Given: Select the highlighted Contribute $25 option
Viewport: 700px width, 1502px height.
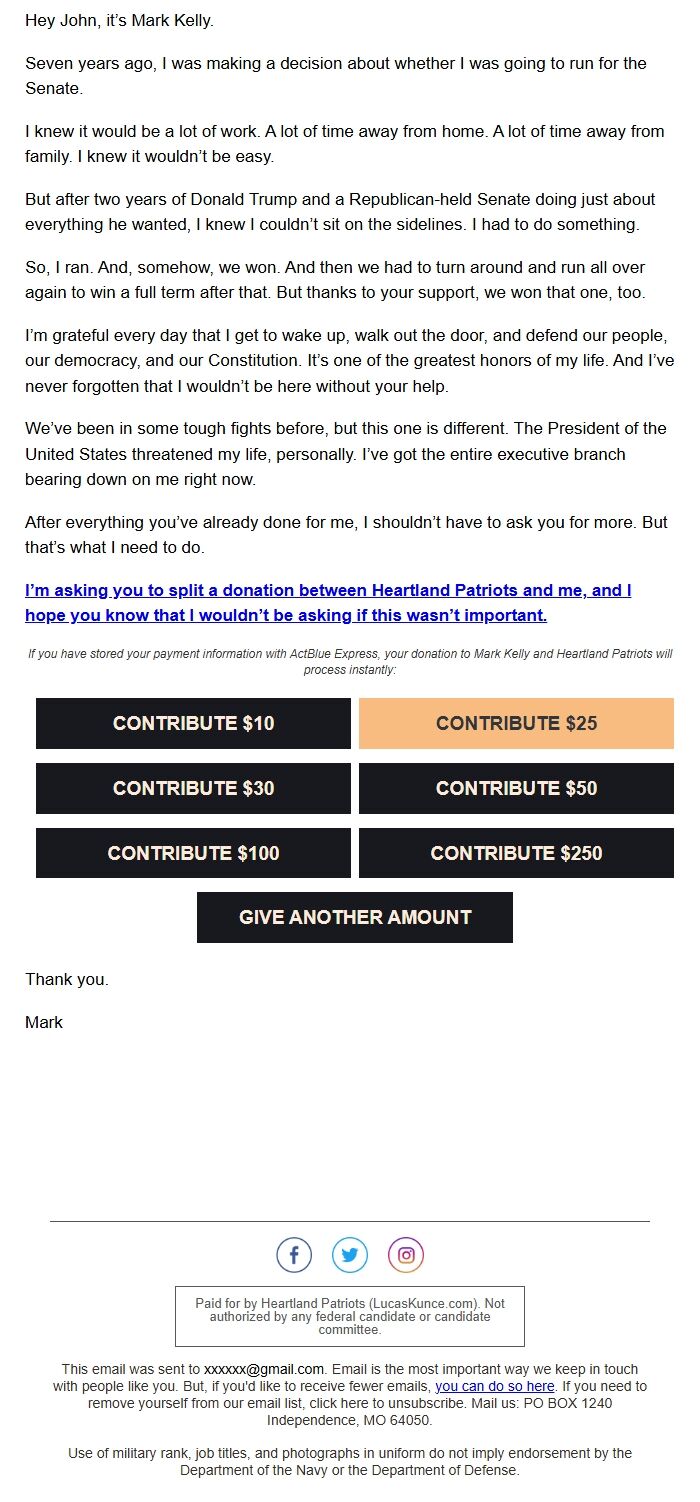Looking at the screenshot, I should (516, 723).
